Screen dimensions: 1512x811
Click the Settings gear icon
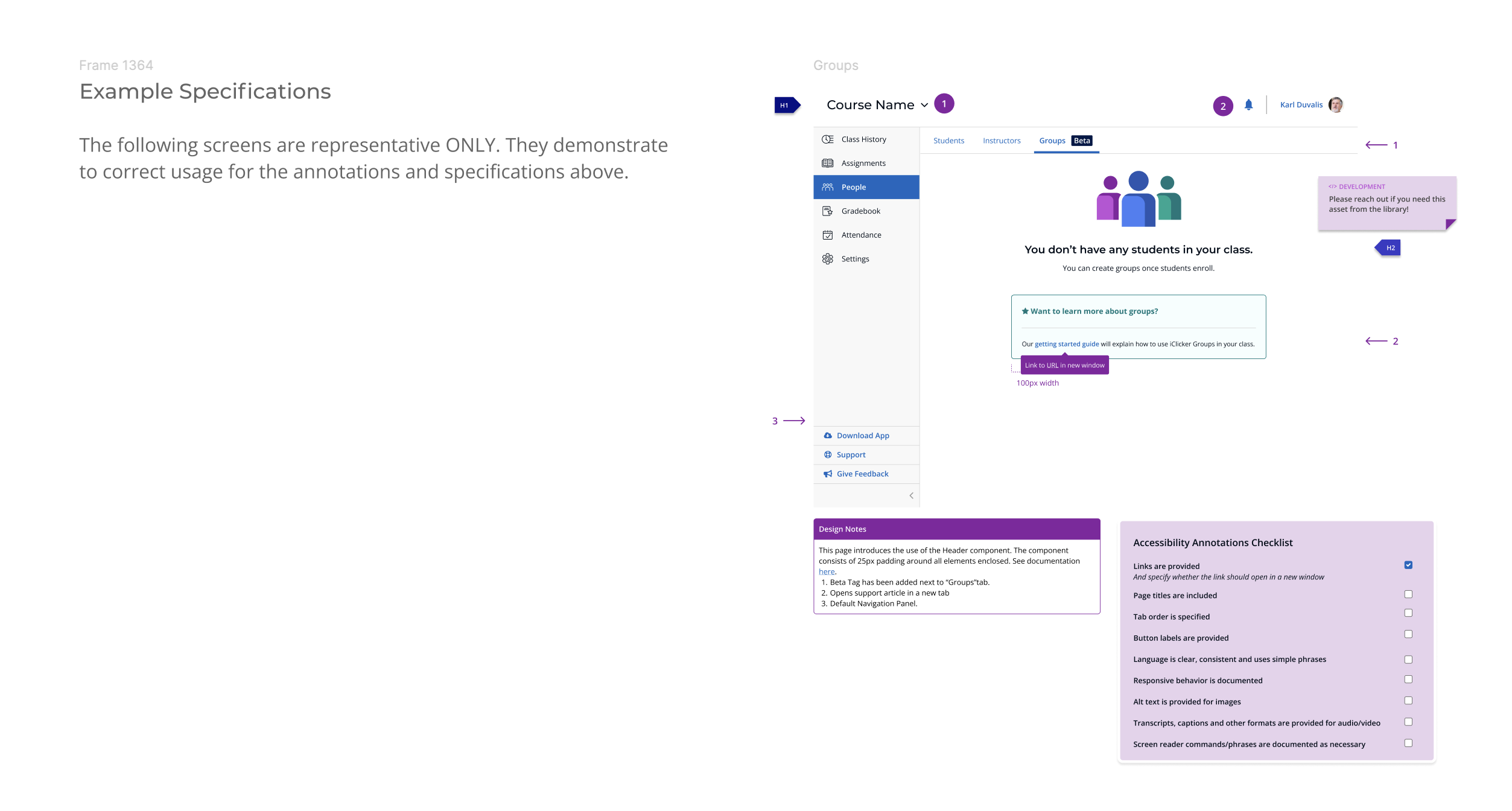click(827, 259)
